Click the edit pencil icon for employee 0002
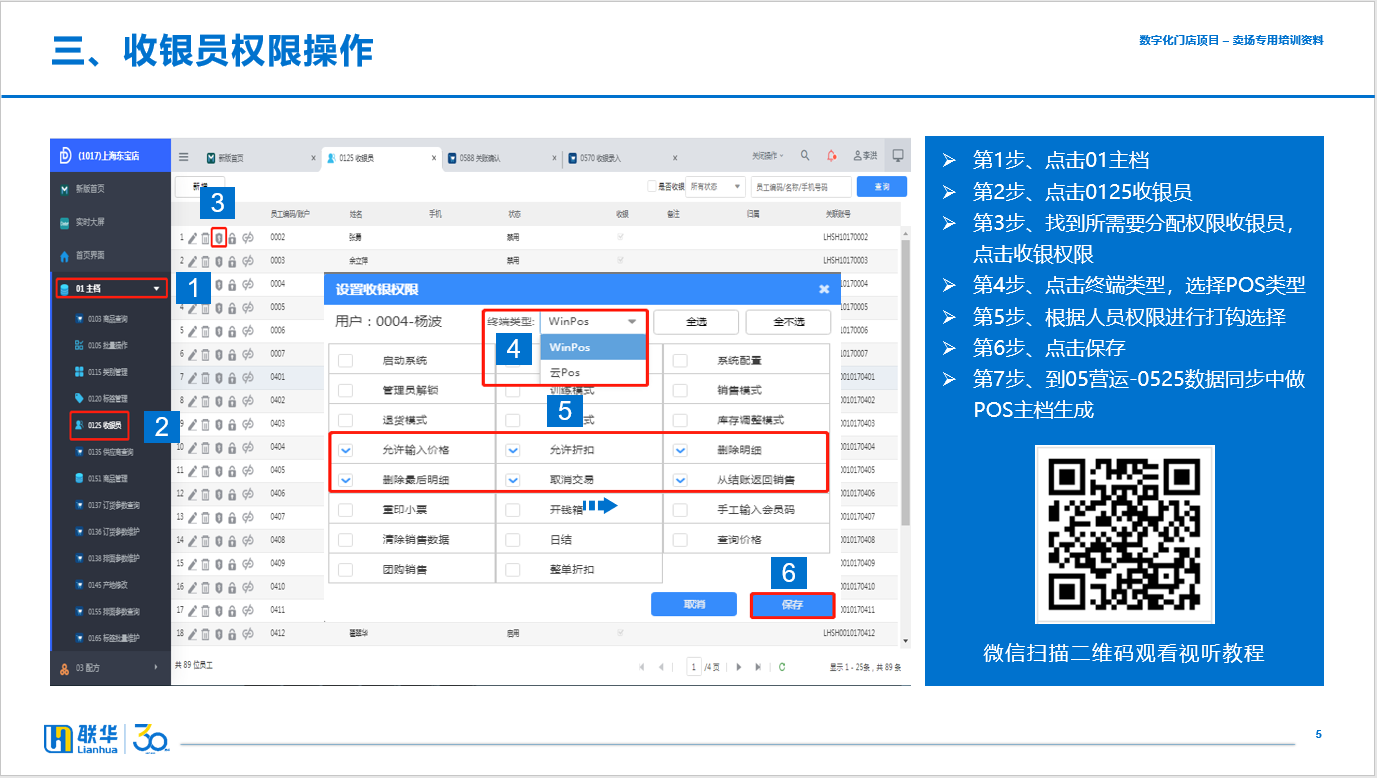This screenshot has width=1377, height=778. click(193, 238)
